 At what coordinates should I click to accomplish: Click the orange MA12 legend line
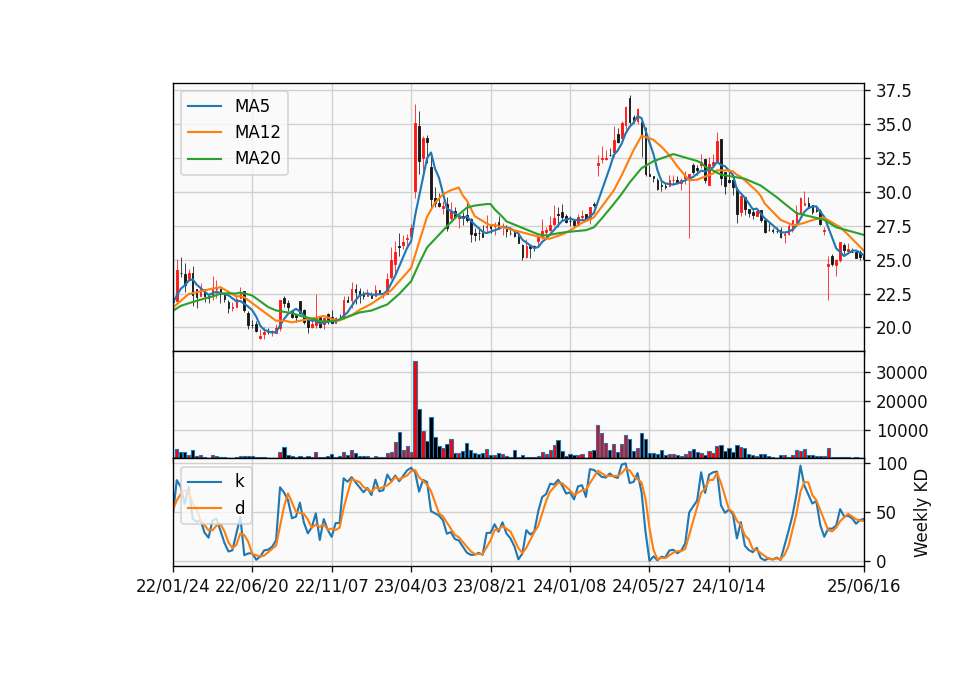(x=204, y=132)
